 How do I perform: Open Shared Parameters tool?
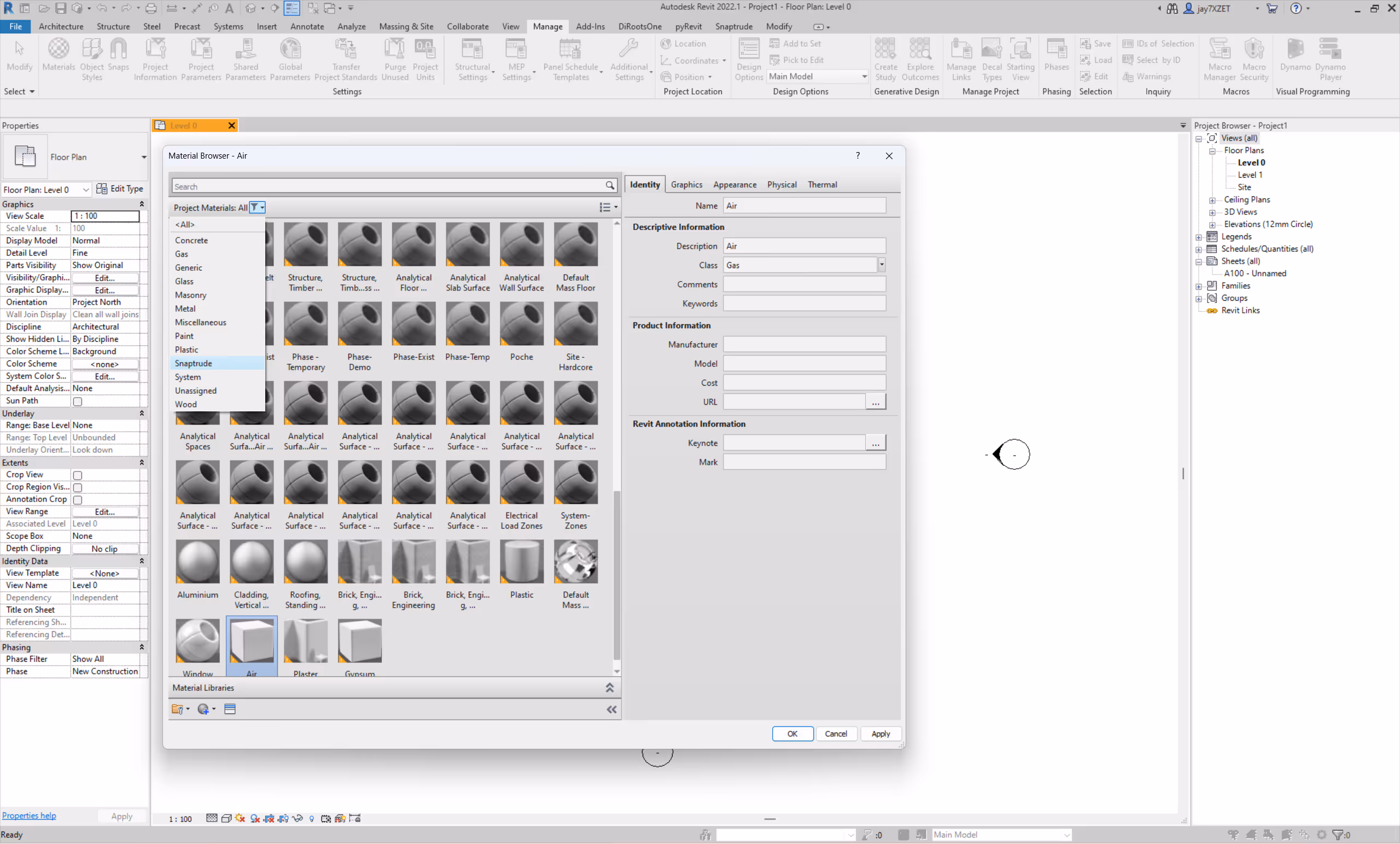pyautogui.click(x=246, y=60)
